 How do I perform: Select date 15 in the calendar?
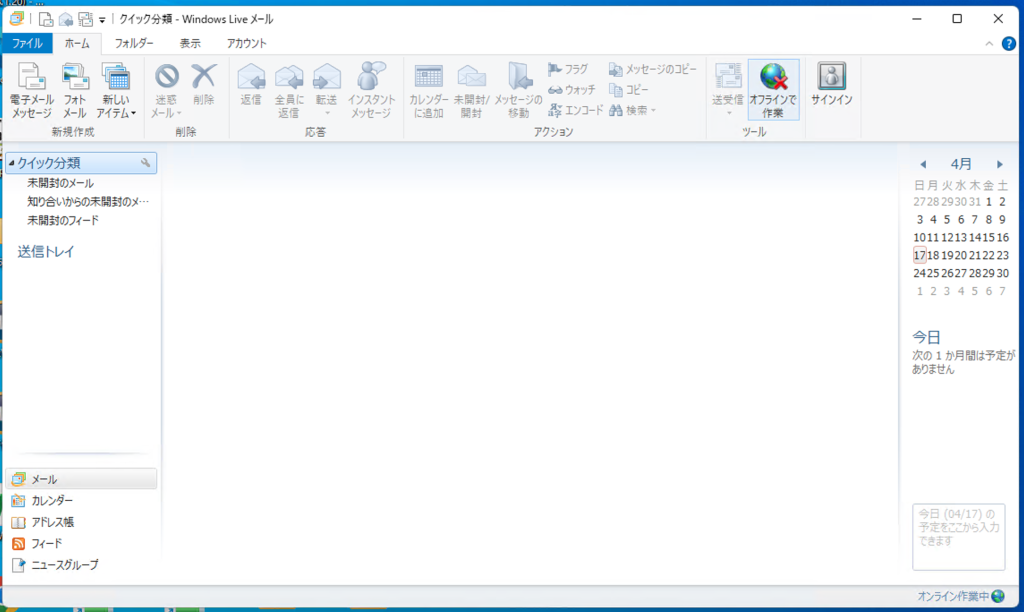pyautogui.click(x=989, y=237)
